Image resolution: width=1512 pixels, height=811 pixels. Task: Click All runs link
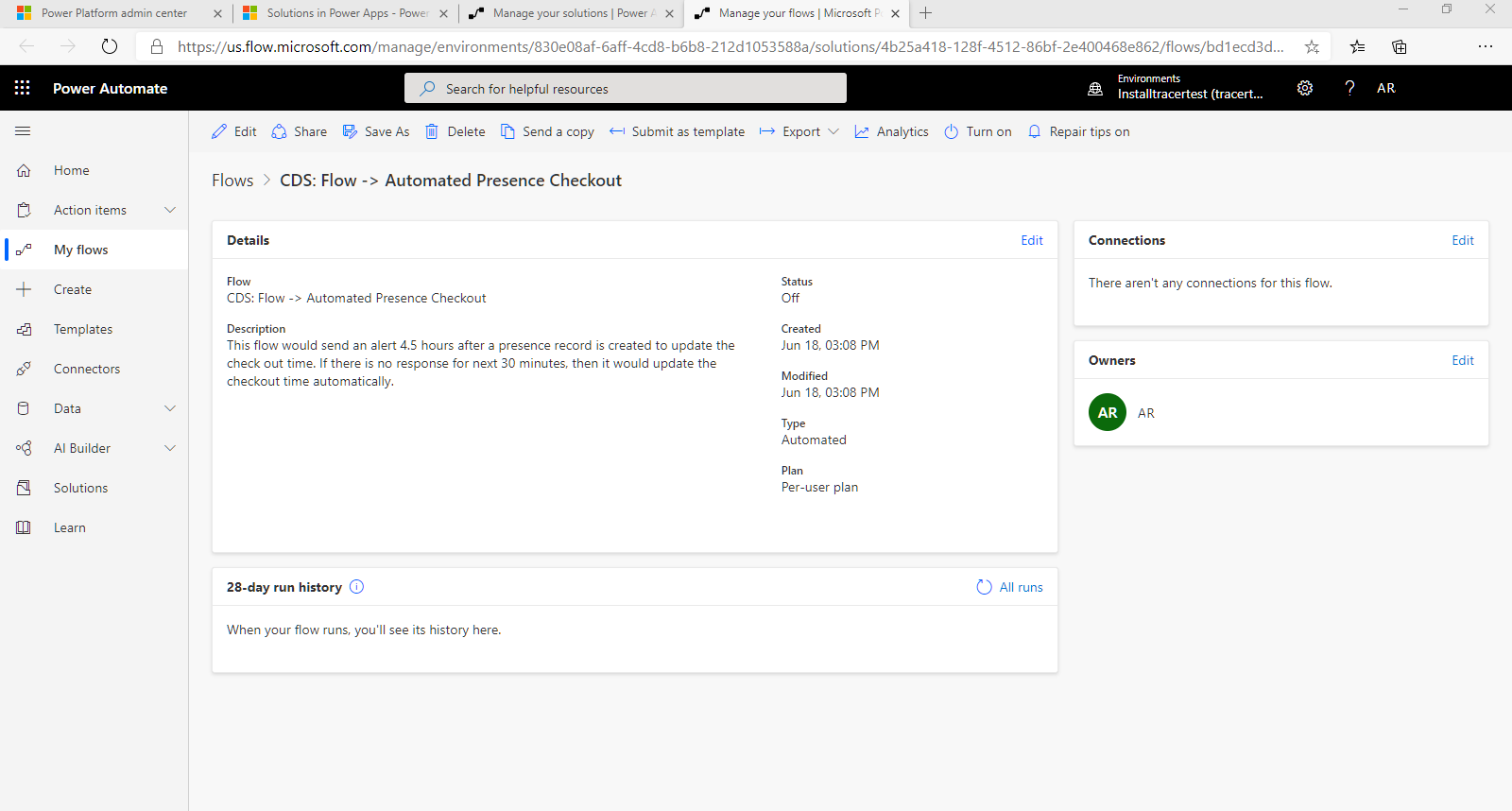(x=1010, y=587)
